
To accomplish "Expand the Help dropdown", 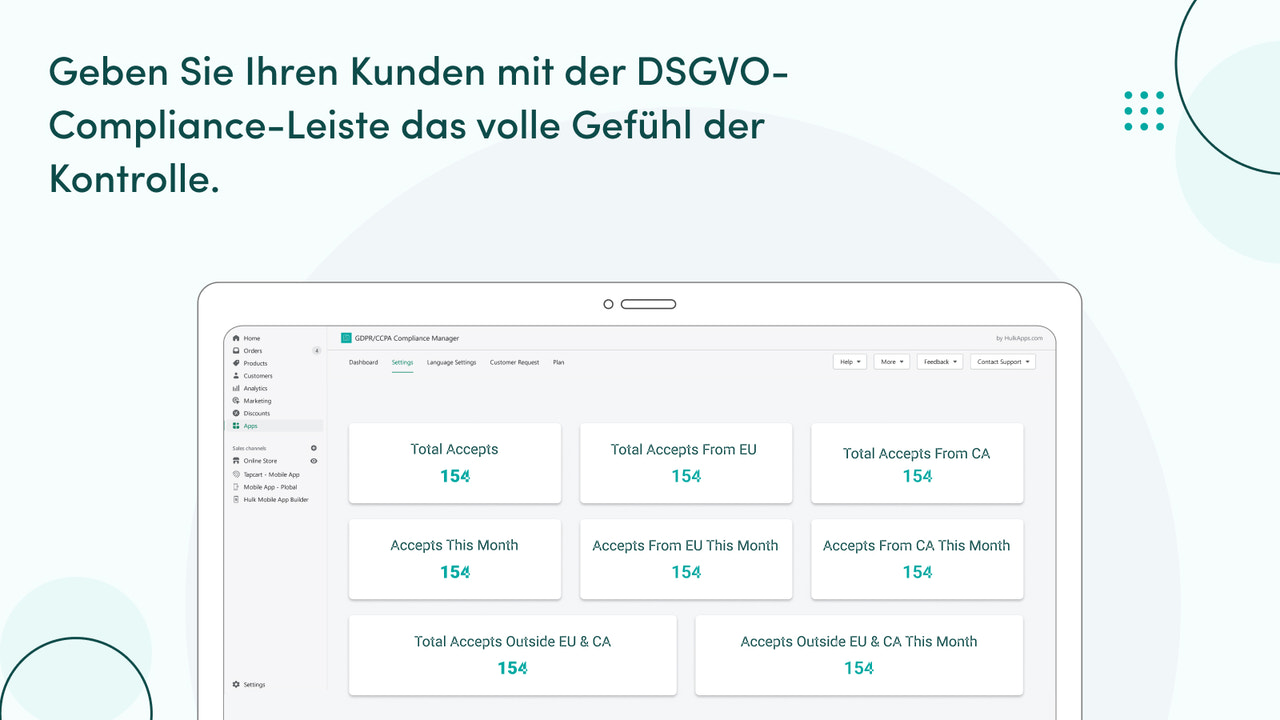I will point(850,362).
